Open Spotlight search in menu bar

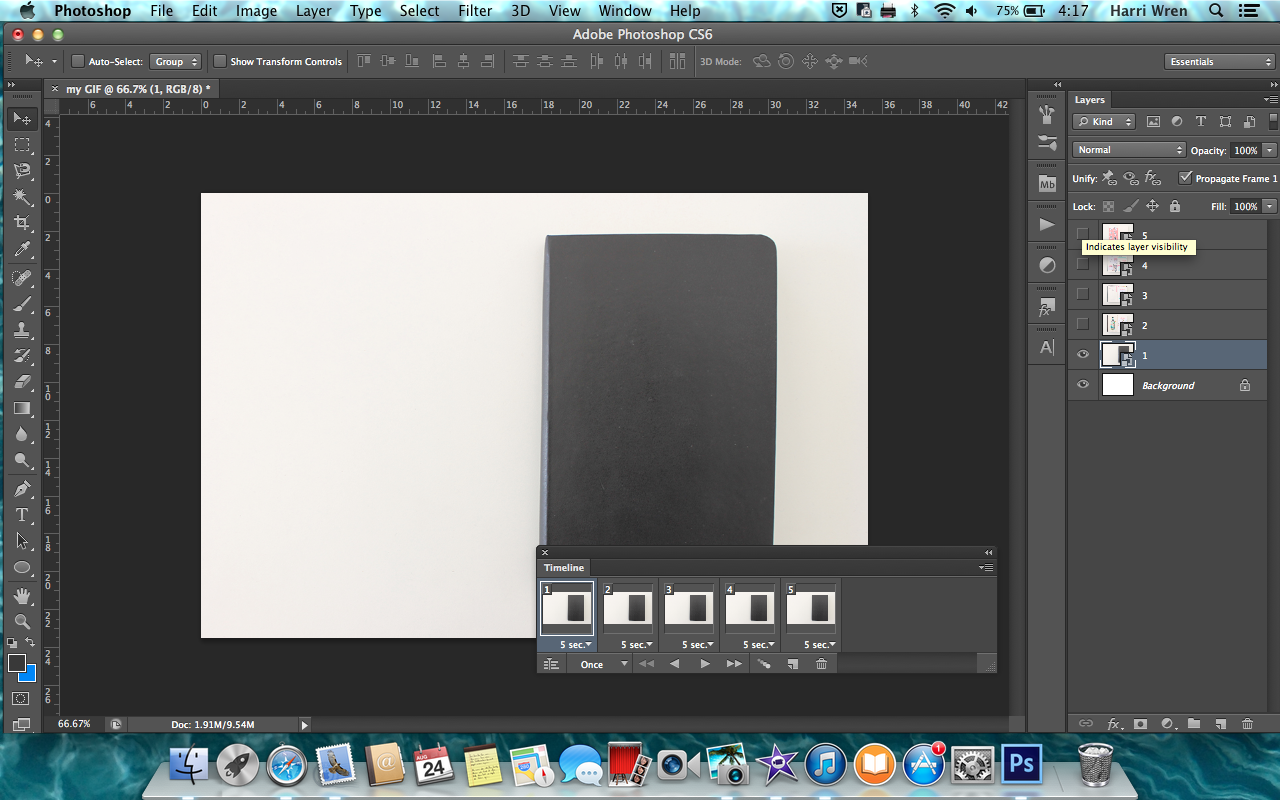pos(1216,11)
